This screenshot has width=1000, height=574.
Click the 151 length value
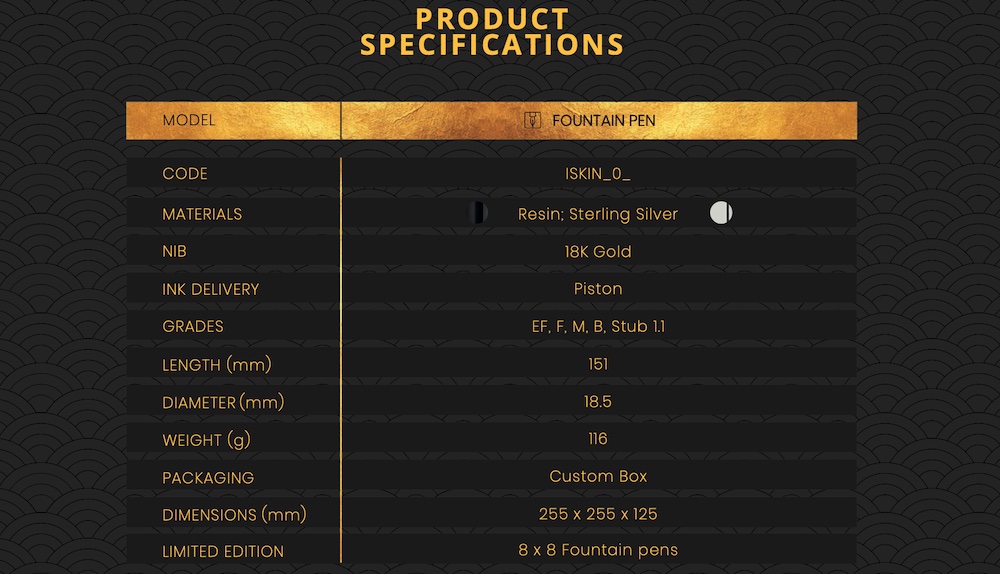click(598, 364)
